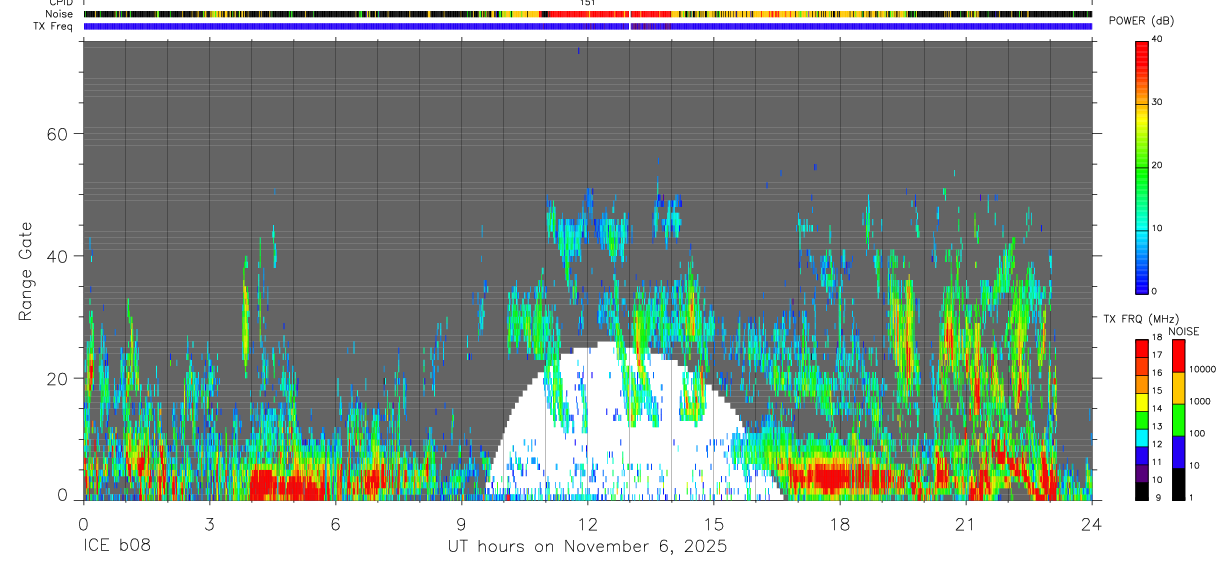Click the TX Freq row label at top
1228x567 pixels.
pos(53,26)
